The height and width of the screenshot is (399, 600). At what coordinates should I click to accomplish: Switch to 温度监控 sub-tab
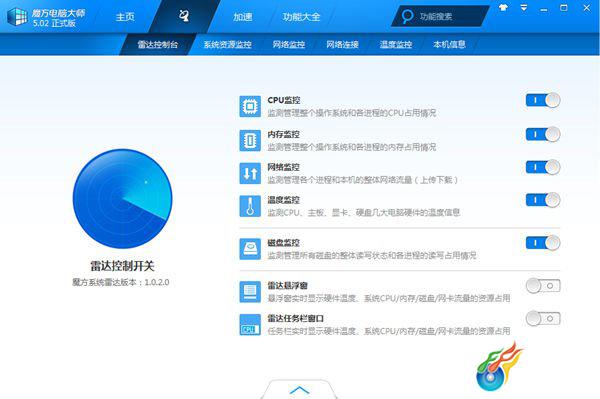(x=396, y=44)
